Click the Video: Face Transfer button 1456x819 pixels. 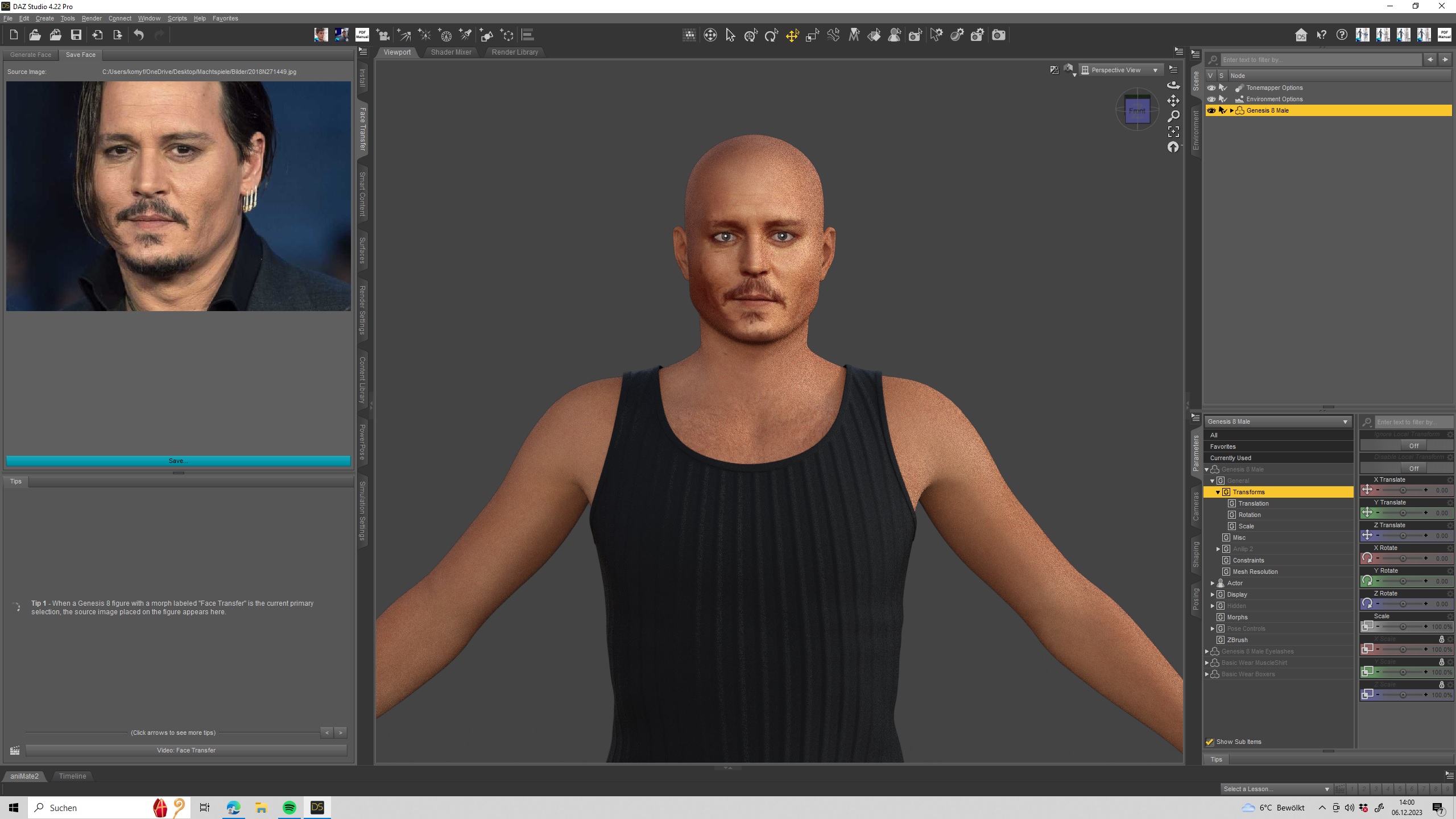click(186, 750)
